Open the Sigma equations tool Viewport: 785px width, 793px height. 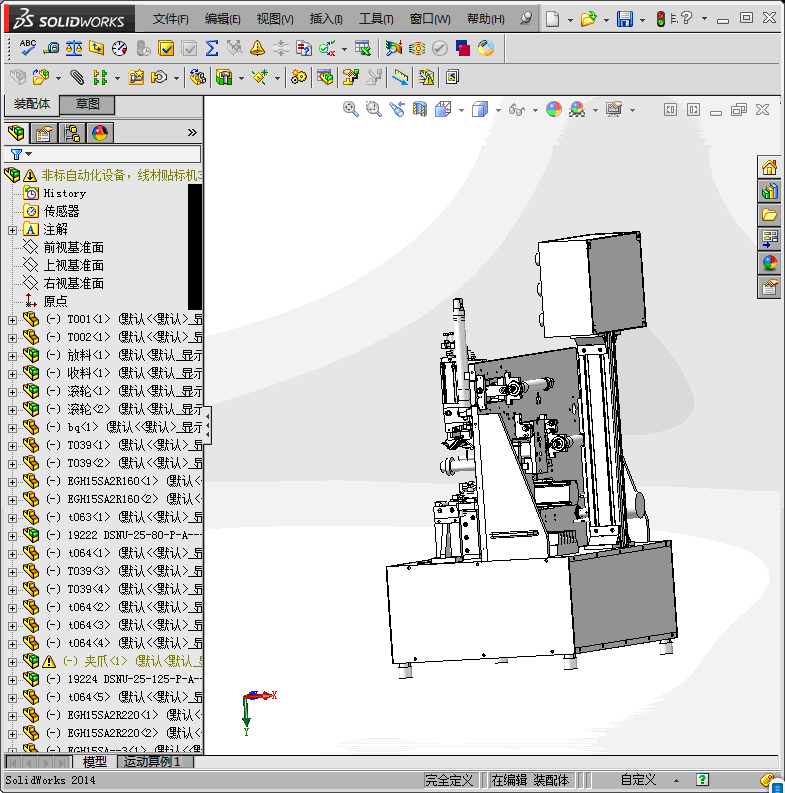[212, 48]
